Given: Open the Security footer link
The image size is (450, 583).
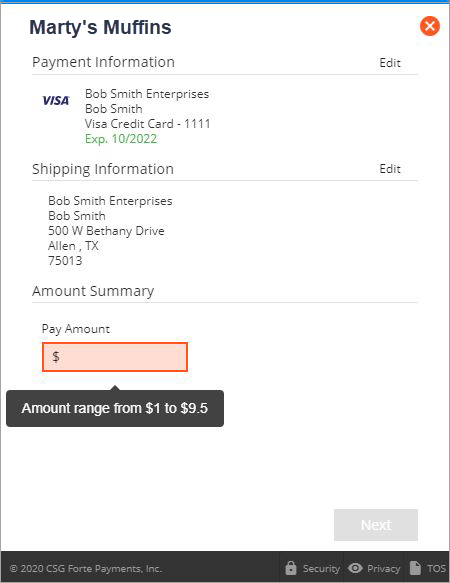Looking at the screenshot, I should [x=321, y=568].
